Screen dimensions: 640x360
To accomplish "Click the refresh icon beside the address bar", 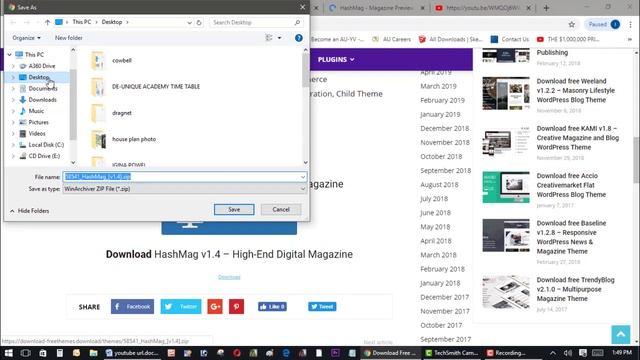I will [x=199, y=22].
